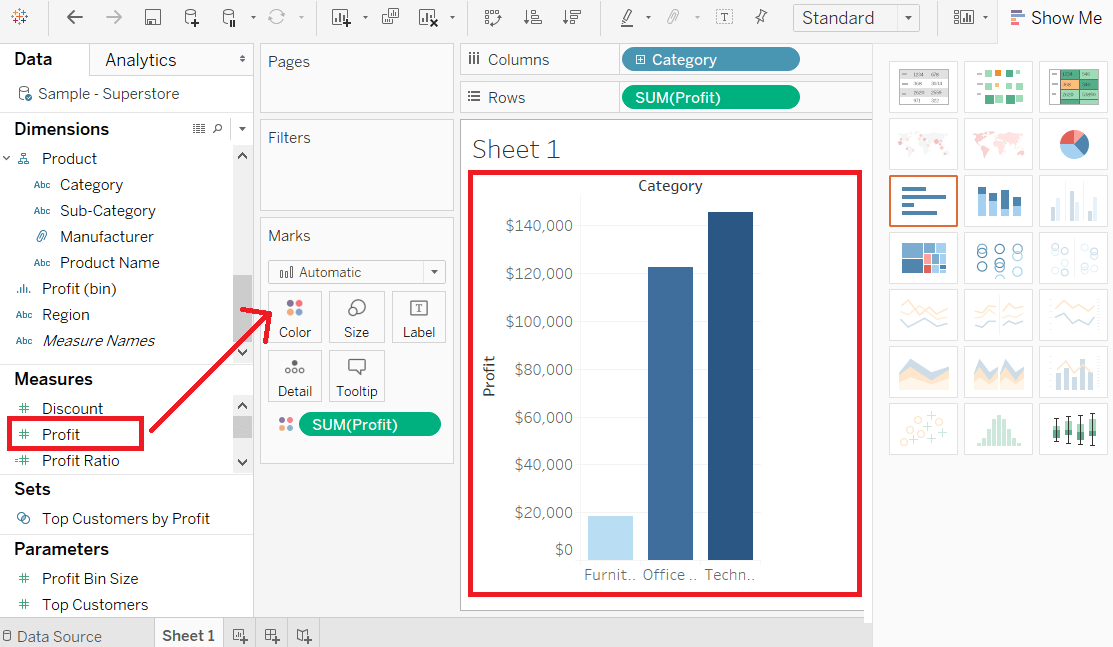Click the Color marks card button
The height and width of the screenshot is (647, 1113).
[295, 317]
